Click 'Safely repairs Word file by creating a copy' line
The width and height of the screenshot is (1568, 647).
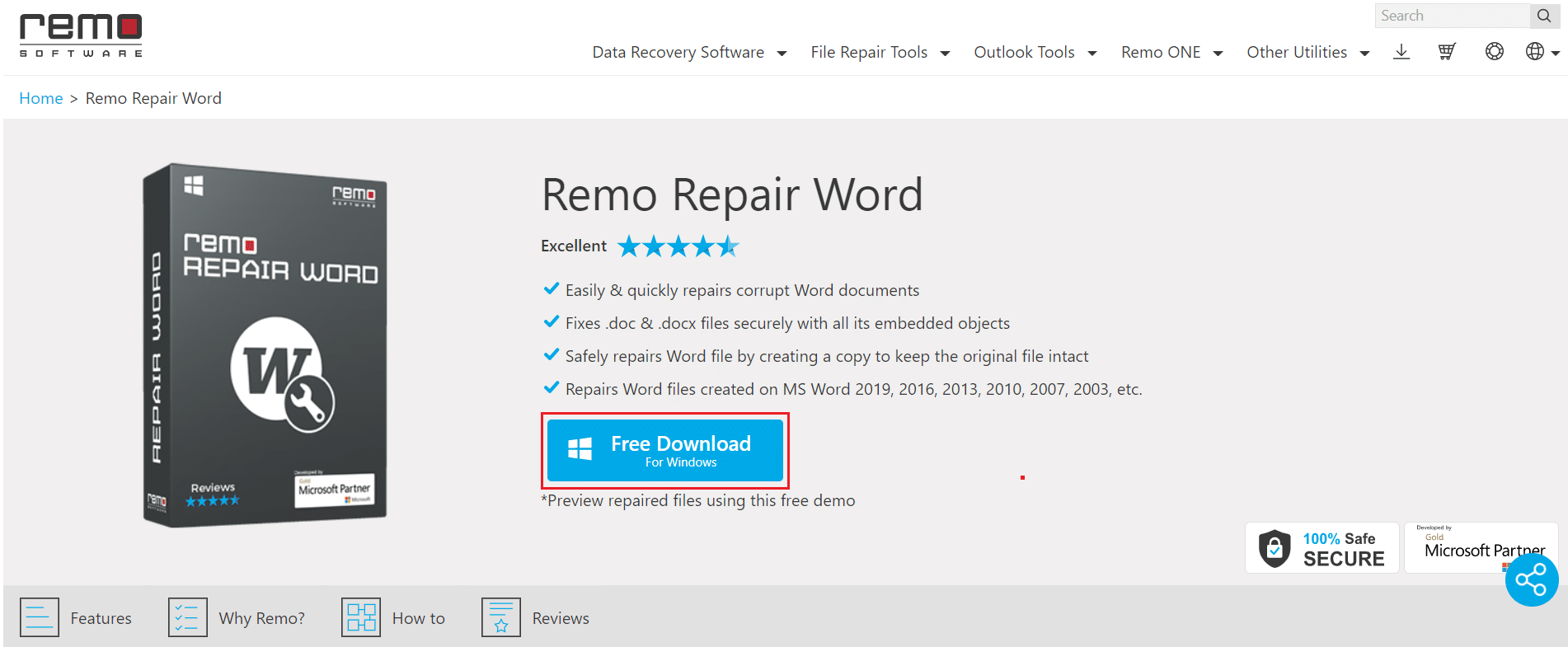[827, 356]
